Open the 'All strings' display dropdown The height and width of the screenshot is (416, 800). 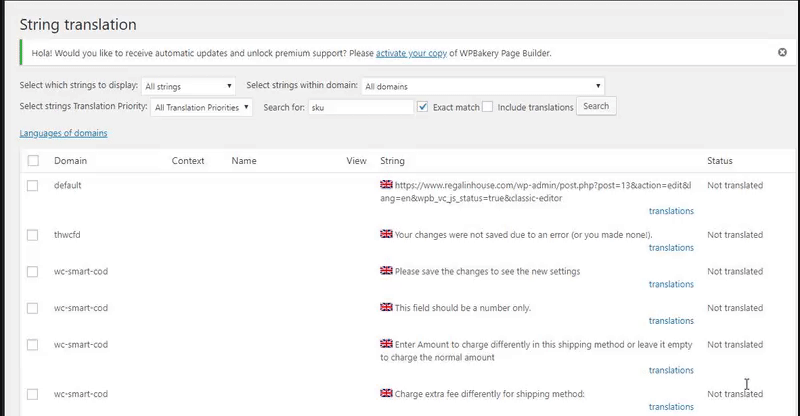coord(188,87)
